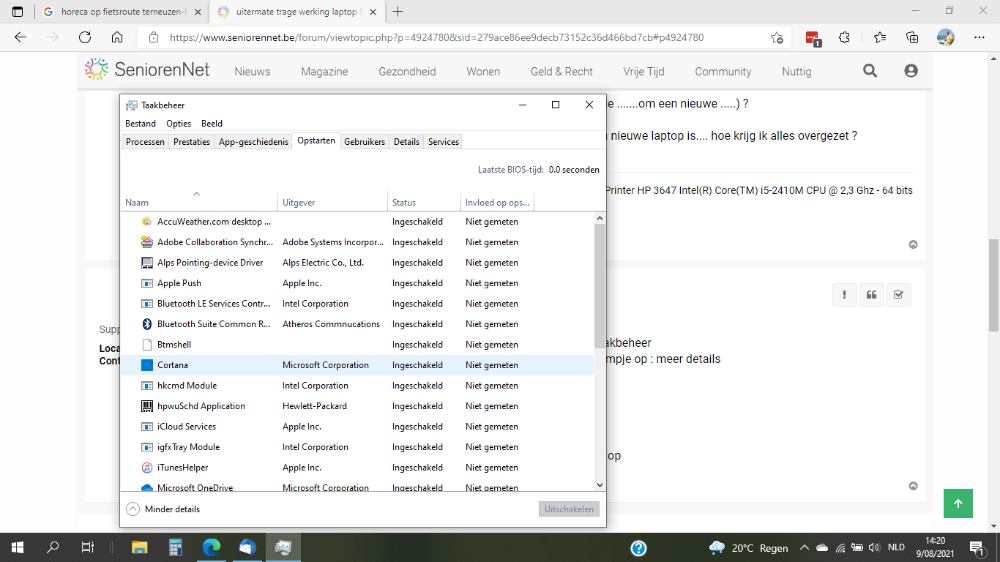Click the Uitschakelen button
Image resolution: width=1000 pixels, height=562 pixels.
point(569,509)
